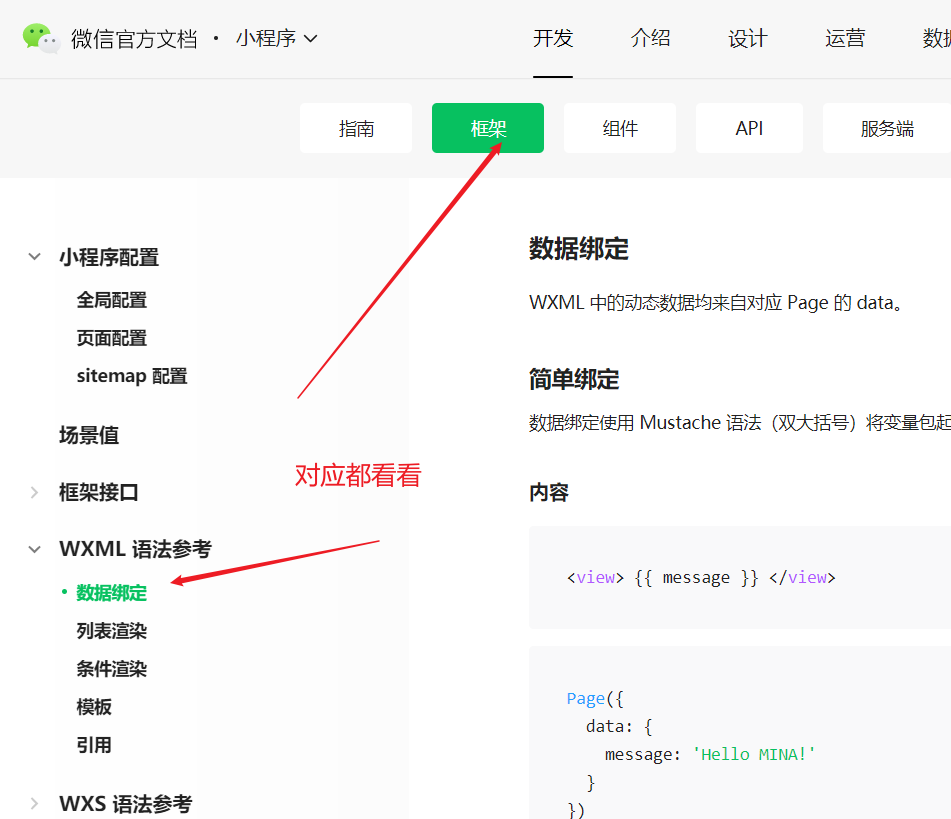Select the 框架 tab button
The height and width of the screenshot is (819, 951).
tap(487, 128)
